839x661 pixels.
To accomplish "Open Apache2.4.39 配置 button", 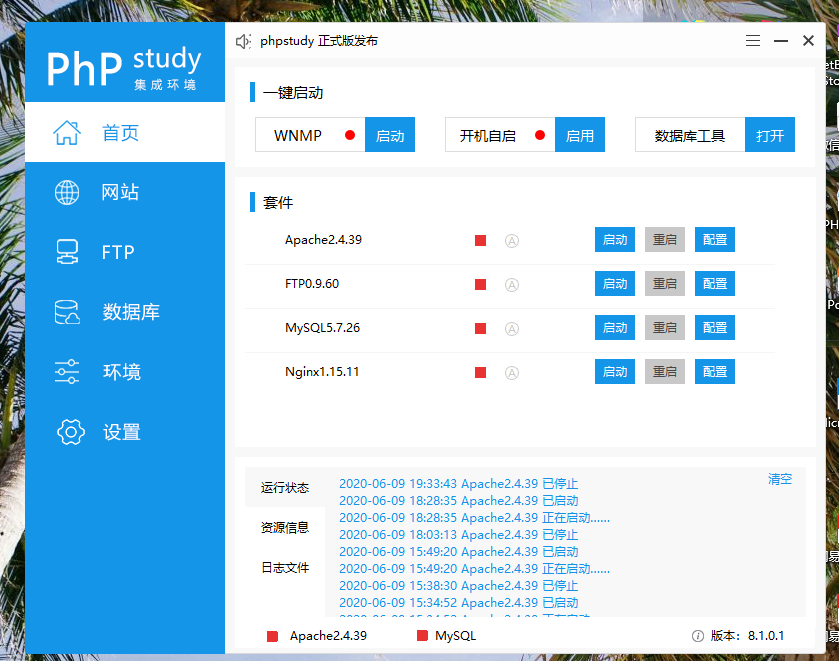I will tap(715, 239).
